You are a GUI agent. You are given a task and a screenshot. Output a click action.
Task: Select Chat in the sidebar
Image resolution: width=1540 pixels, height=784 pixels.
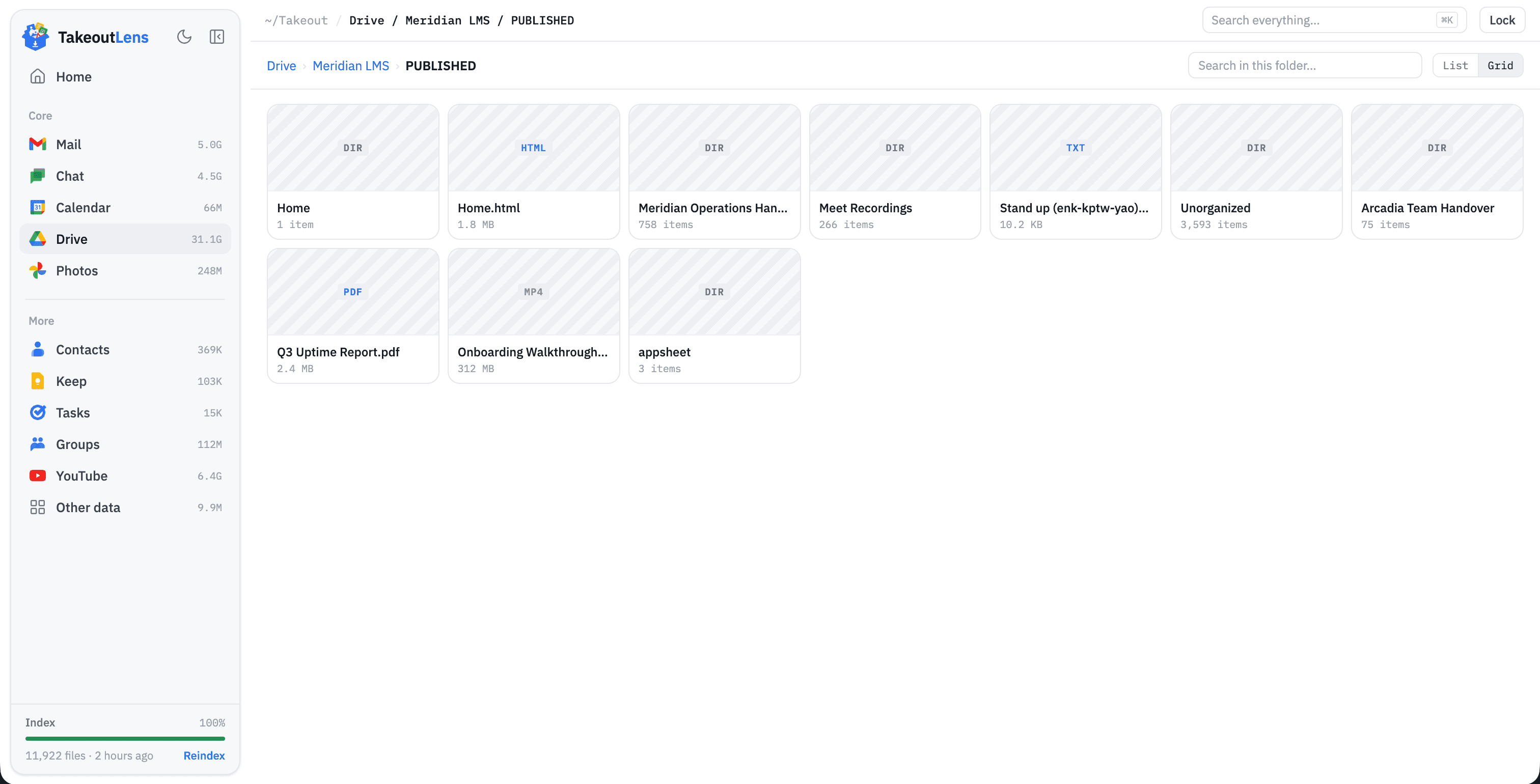pyautogui.click(x=125, y=176)
